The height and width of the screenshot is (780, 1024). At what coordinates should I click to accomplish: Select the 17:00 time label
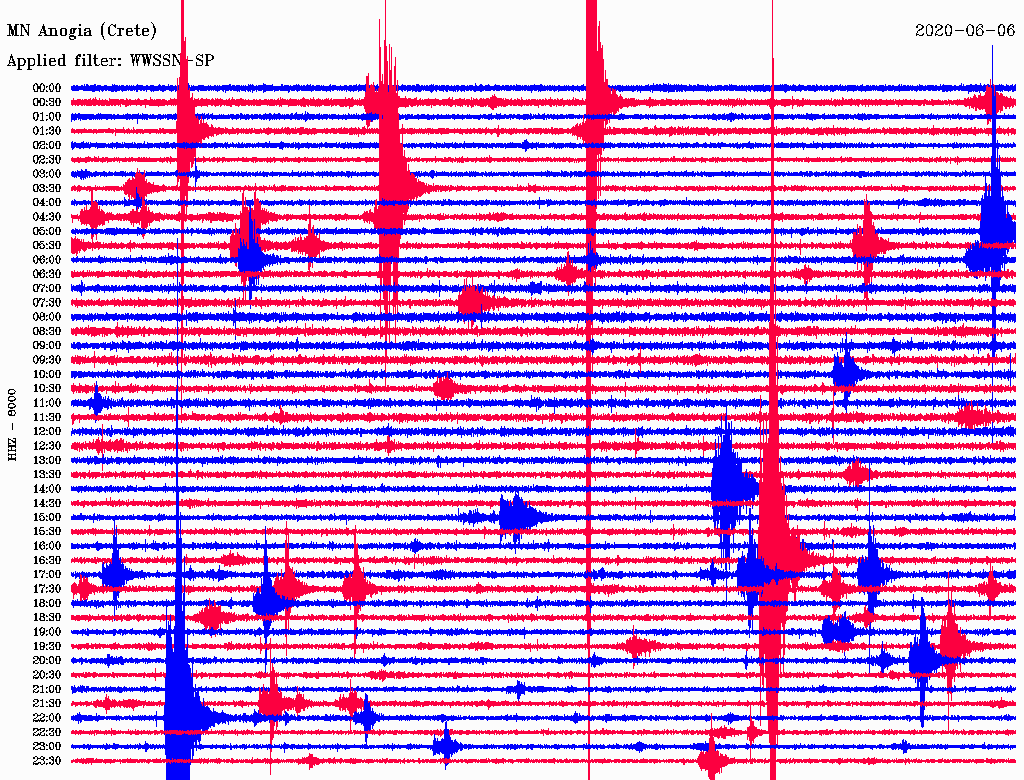point(47,575)
